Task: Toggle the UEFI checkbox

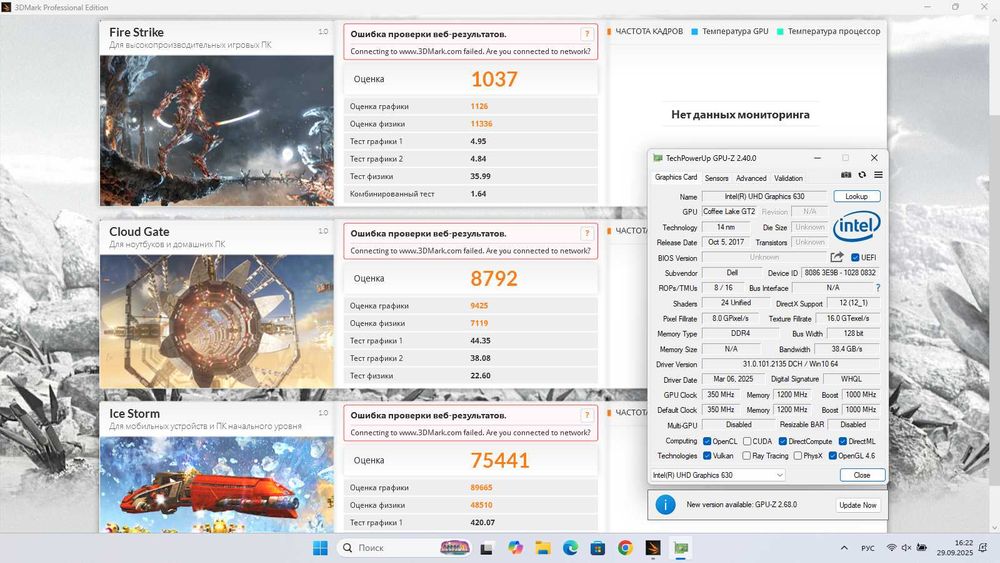Action: point(855,258)
